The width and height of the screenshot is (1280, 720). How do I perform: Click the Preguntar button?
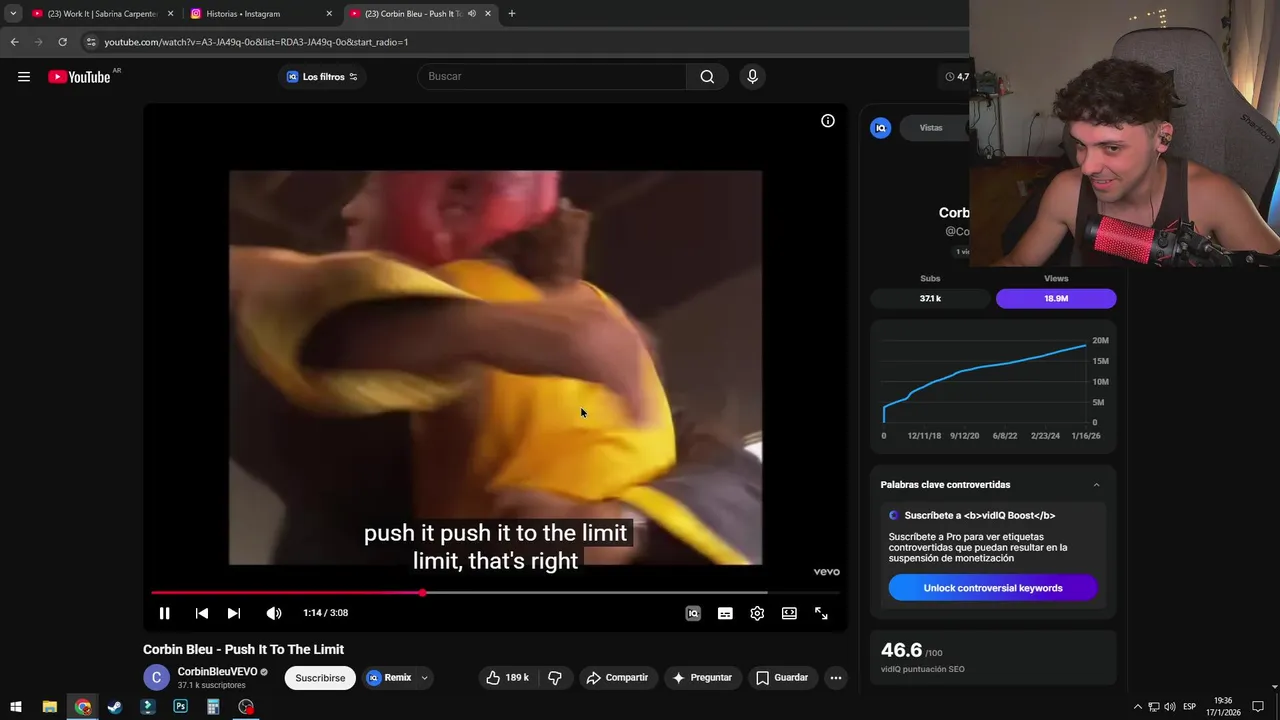702,678
